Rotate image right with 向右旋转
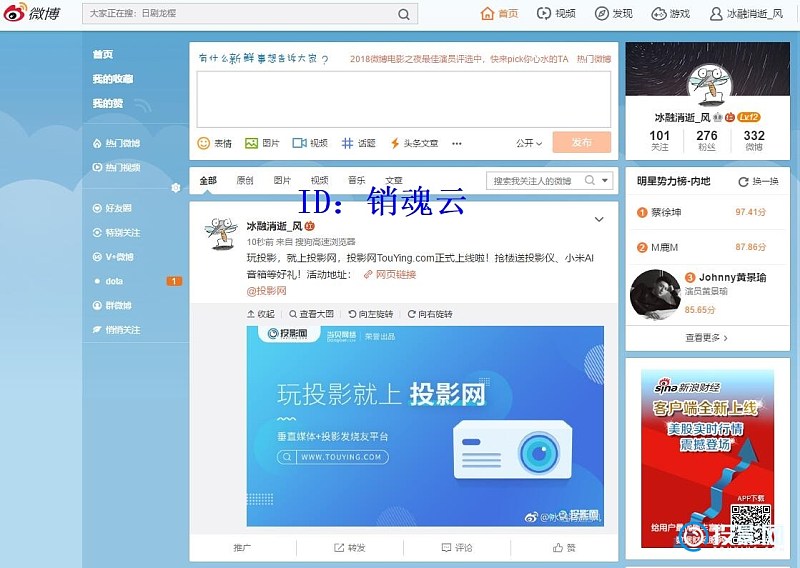 (x=430, y=314)
